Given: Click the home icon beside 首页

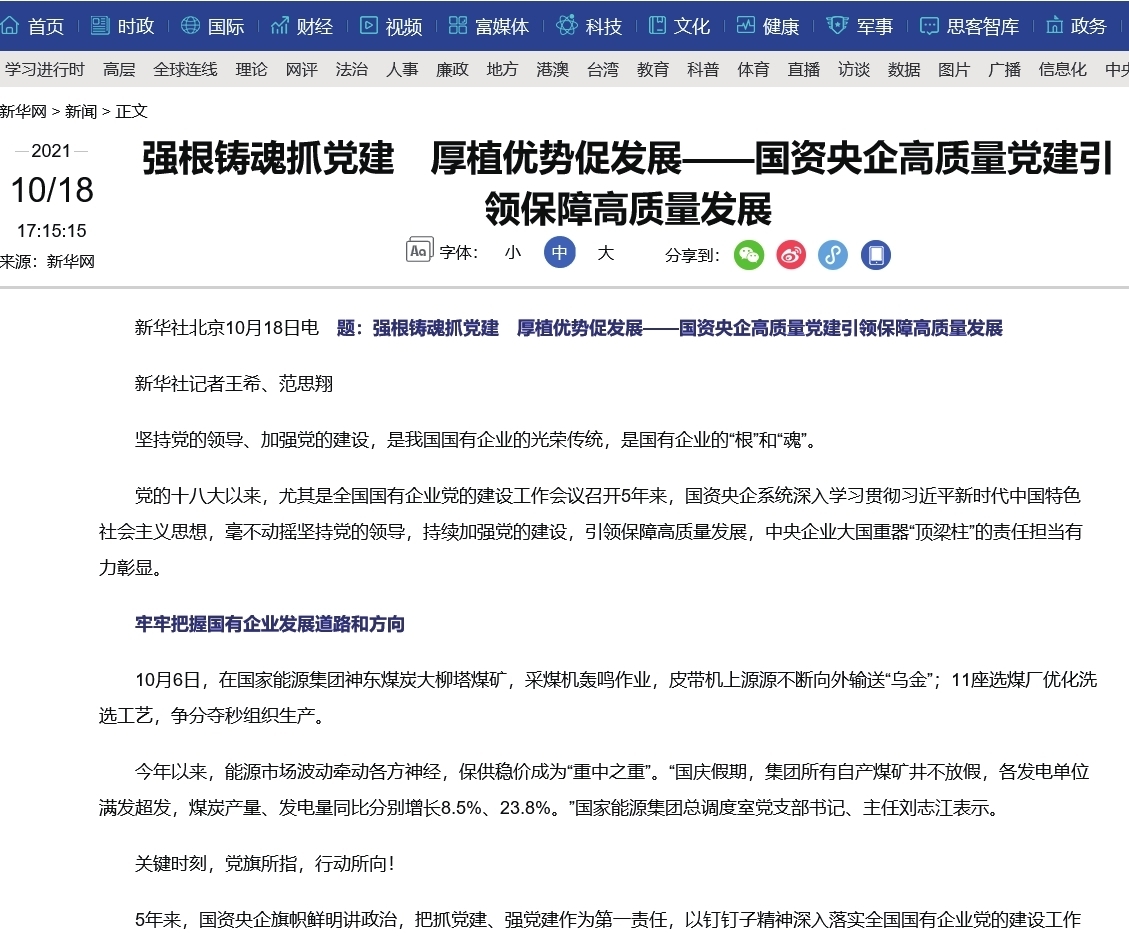Looking at the screenshot, I should [9, 26].
